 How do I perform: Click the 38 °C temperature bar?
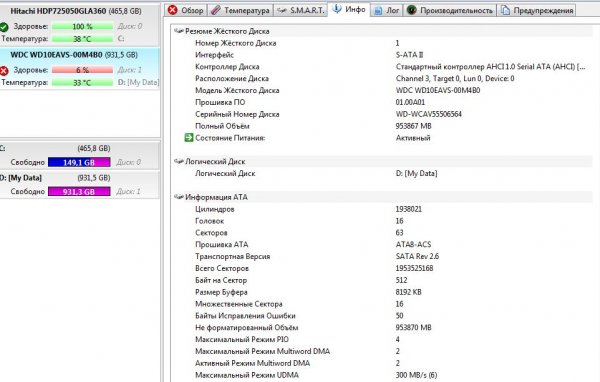click(x=82, y=39)
